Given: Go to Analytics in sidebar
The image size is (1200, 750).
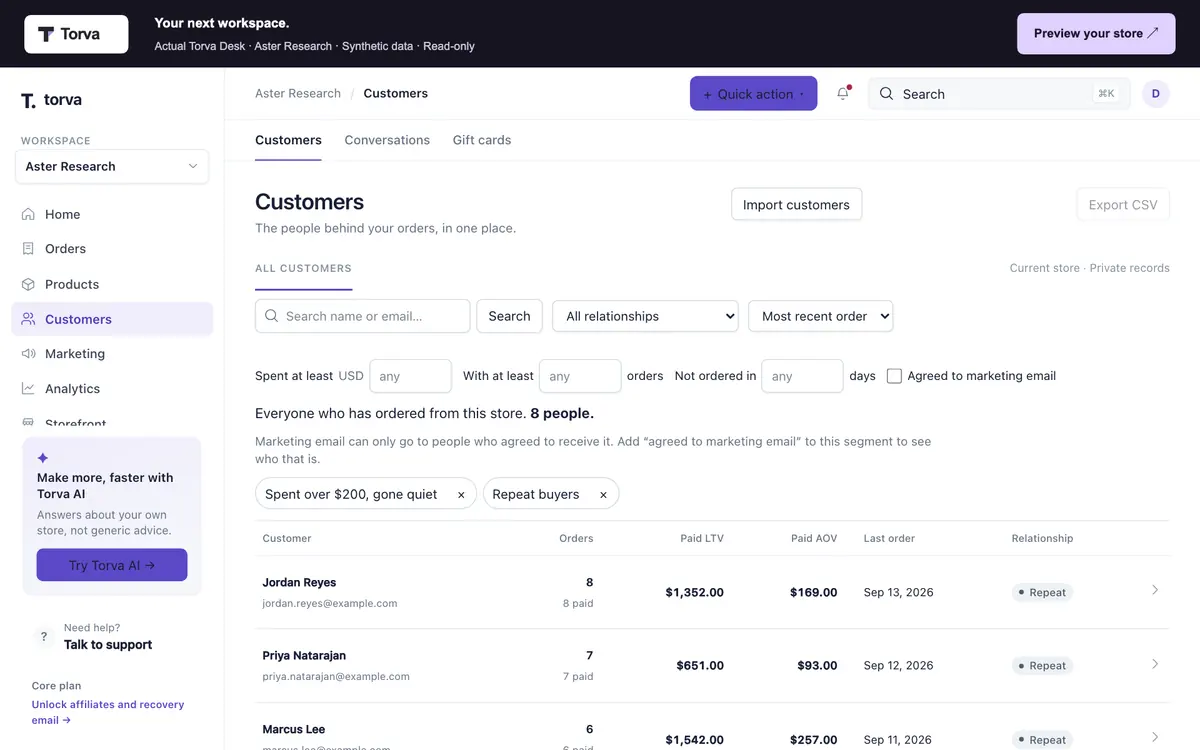Looking at the screenshot, I should click(112, 389).
